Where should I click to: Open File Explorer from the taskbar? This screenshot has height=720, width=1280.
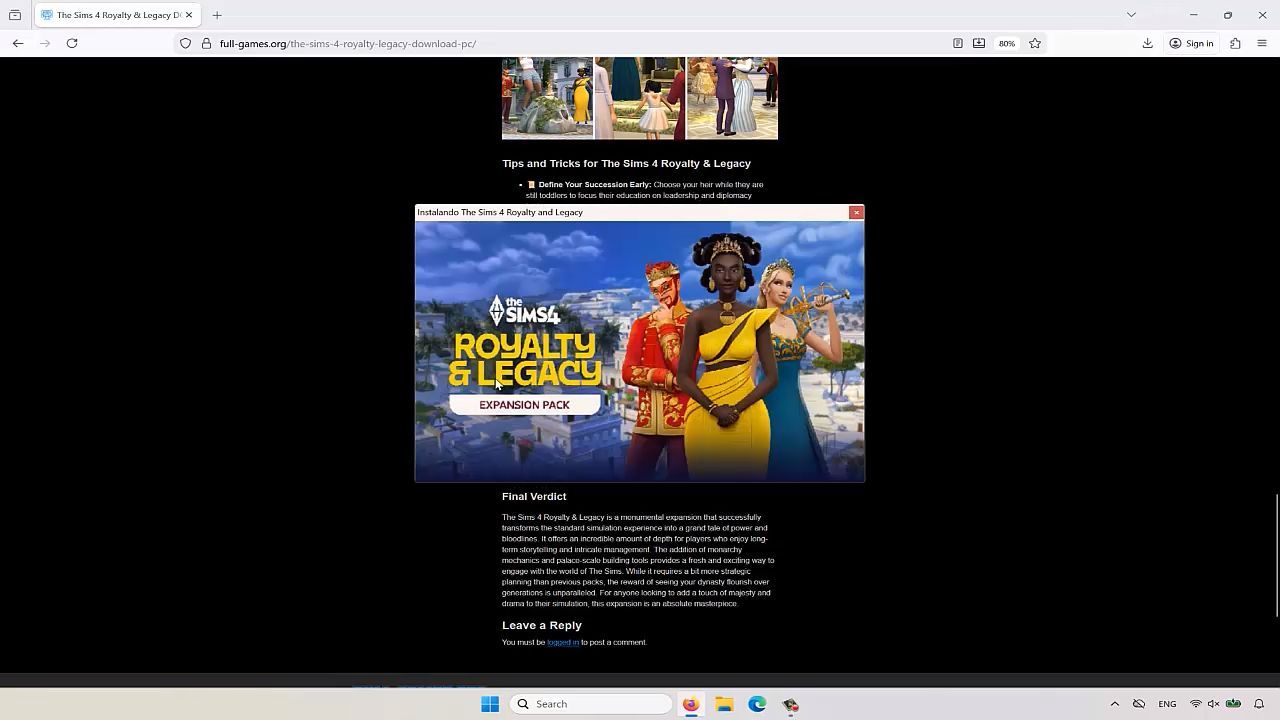[724, 704]
